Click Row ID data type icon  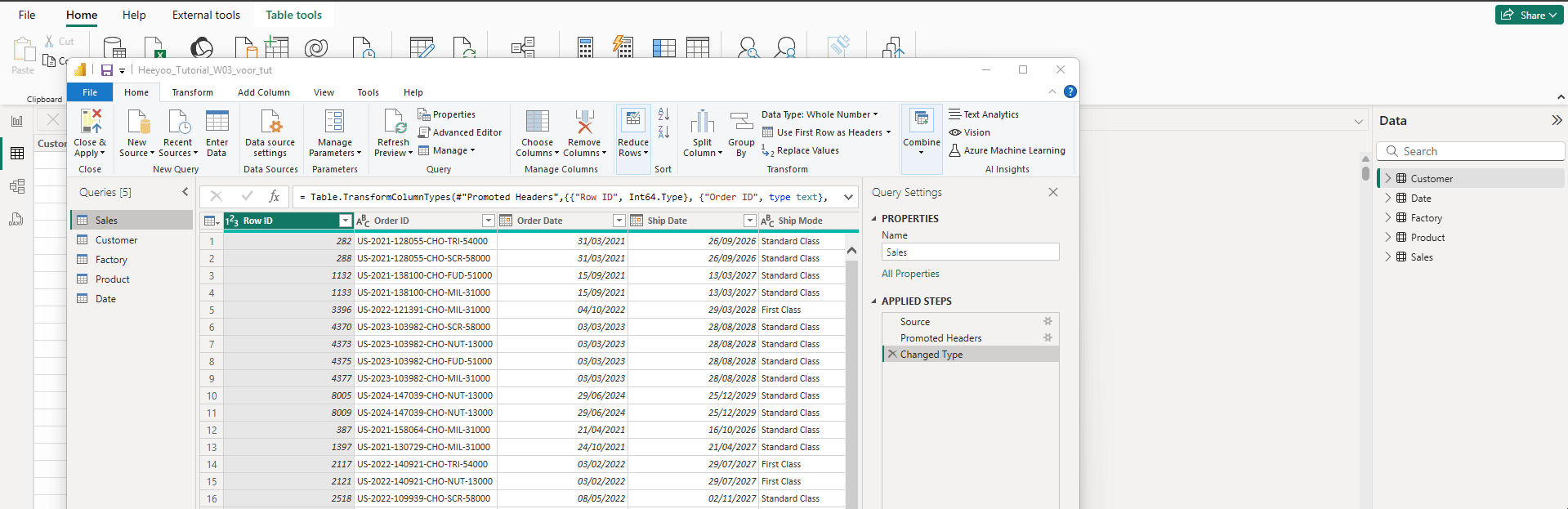coord(232,221)
